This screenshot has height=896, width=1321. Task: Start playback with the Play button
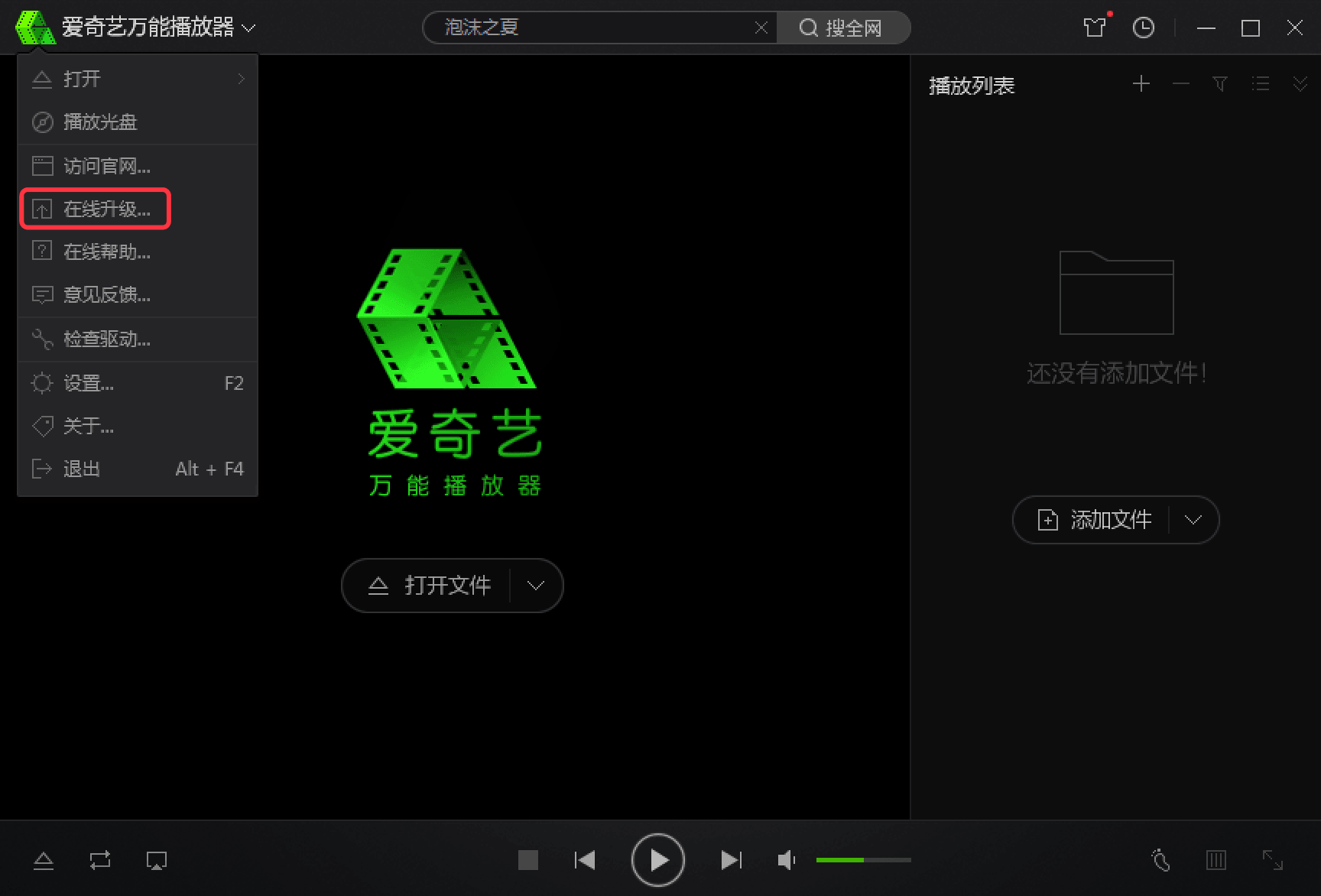657,860
